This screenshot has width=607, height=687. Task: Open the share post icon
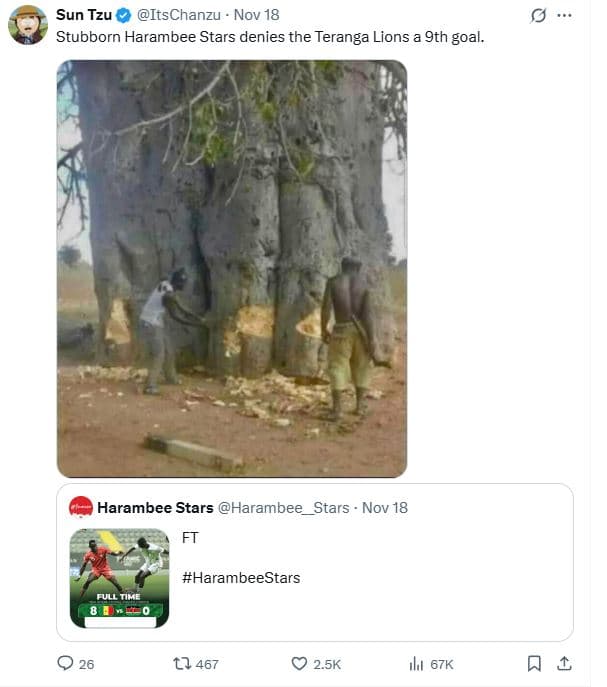tap(564, 663)
